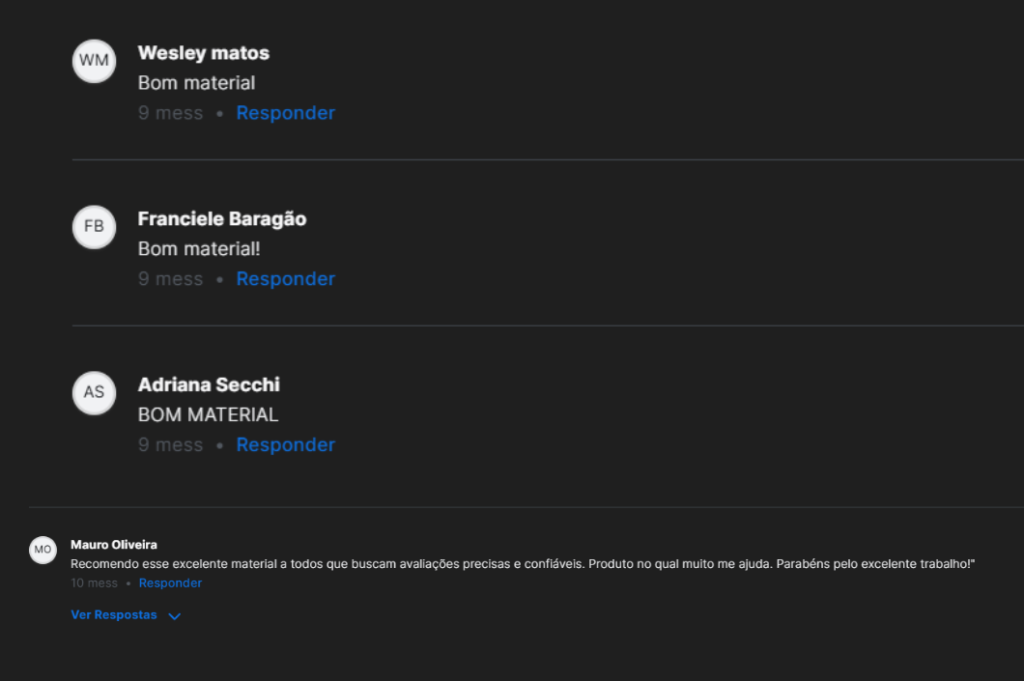Click the uppercase BOM MATERIAL comment text
The width and height of the screenshot is (1024, 681).
208,415
